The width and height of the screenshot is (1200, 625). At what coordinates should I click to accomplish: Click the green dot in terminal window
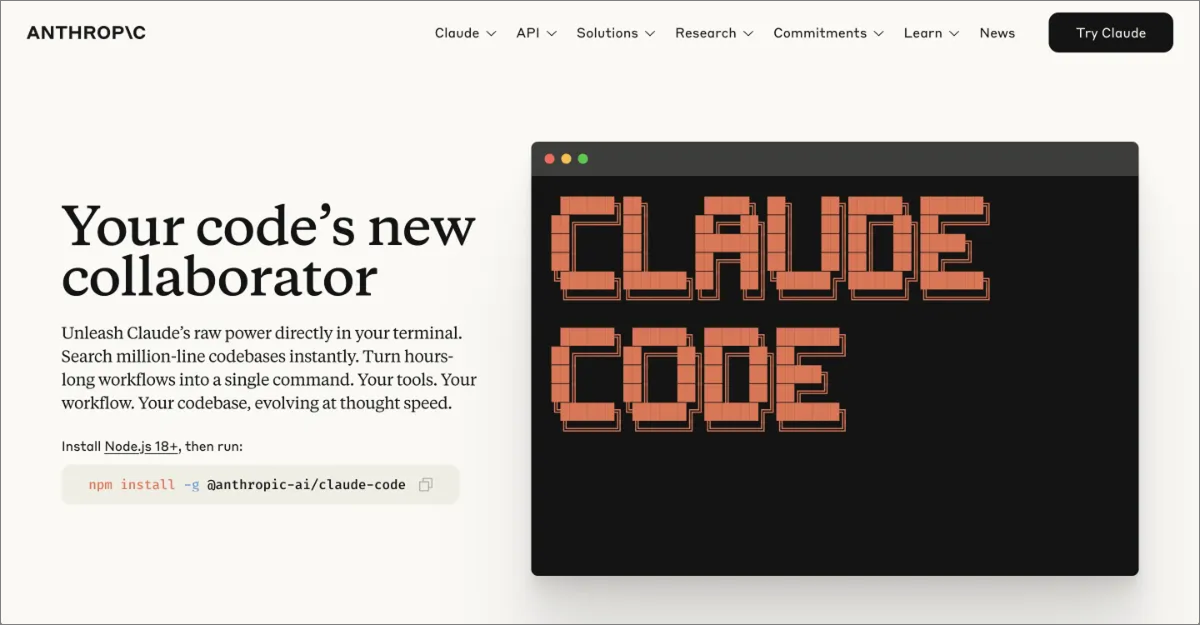pyautogui.click(x=583, y=159)
